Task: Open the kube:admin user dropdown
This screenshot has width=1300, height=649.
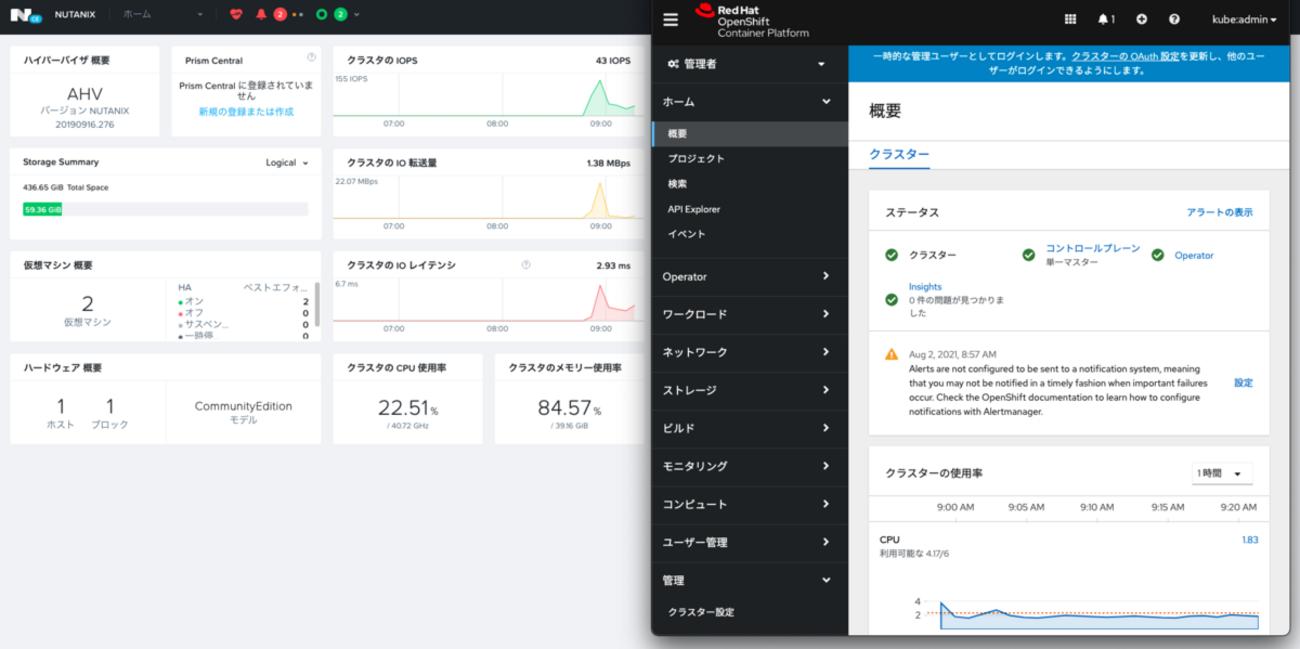Action: 1244,19
